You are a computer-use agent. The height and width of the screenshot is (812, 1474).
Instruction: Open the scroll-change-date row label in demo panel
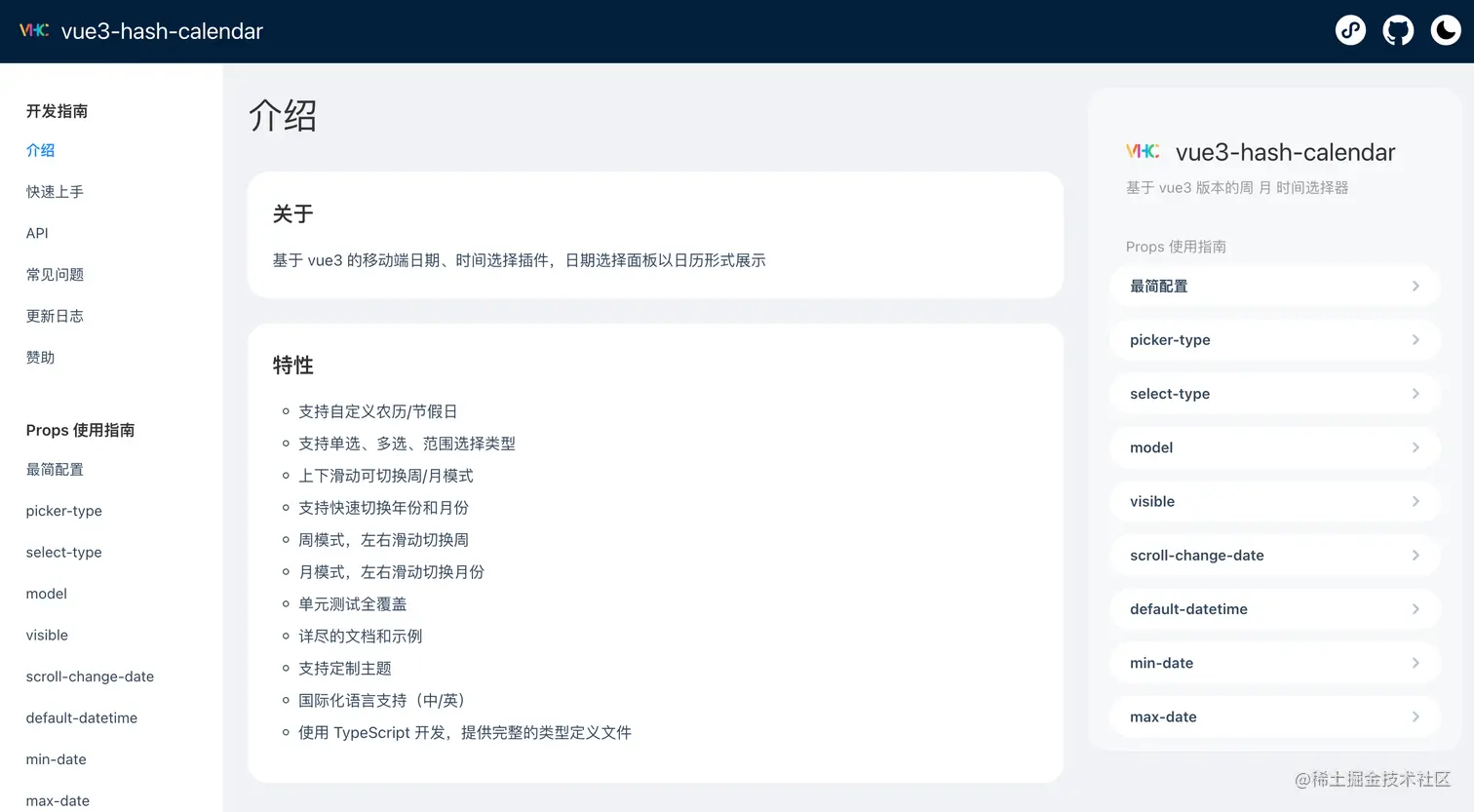click(1197, 555)
